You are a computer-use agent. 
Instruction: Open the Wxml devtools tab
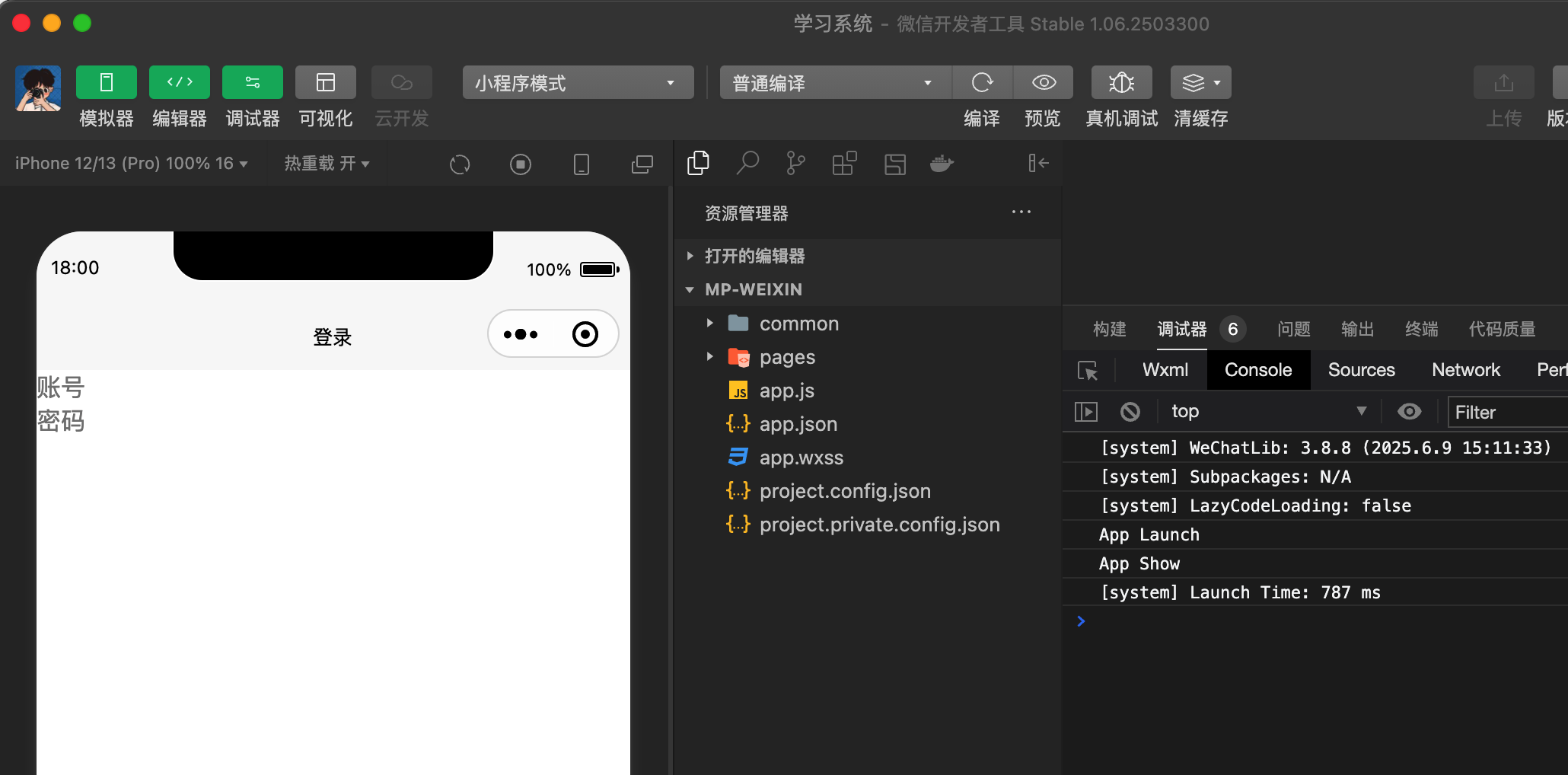1165,370
